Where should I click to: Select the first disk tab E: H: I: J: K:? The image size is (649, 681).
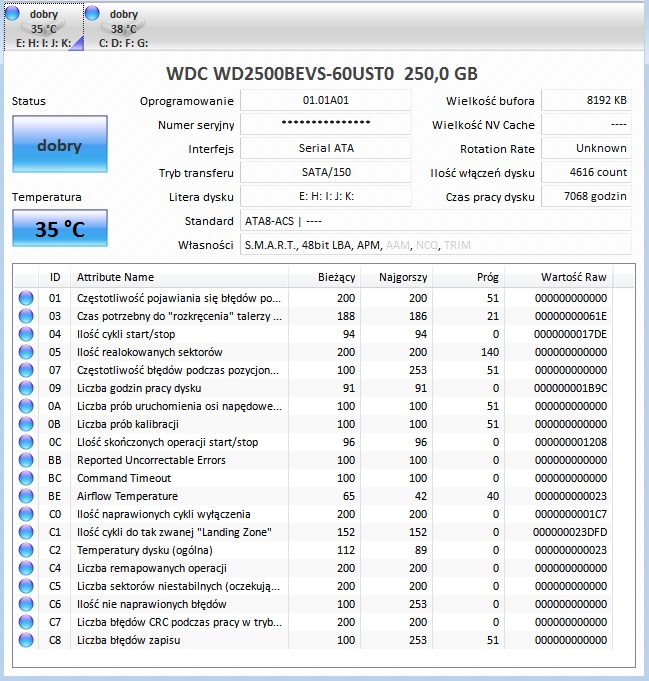click(44, 27)
